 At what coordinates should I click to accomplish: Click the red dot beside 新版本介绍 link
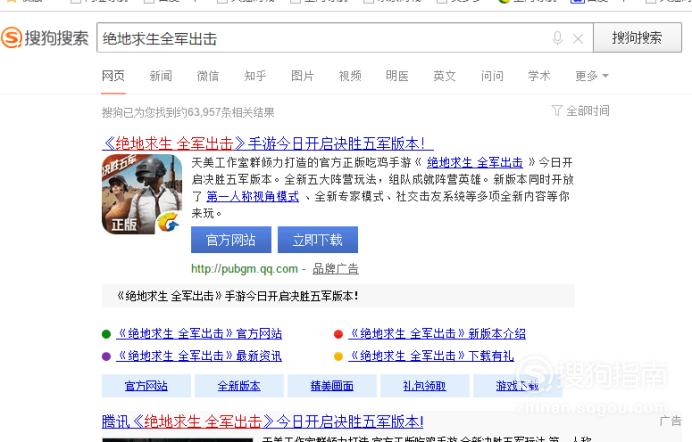coord(338,334)
